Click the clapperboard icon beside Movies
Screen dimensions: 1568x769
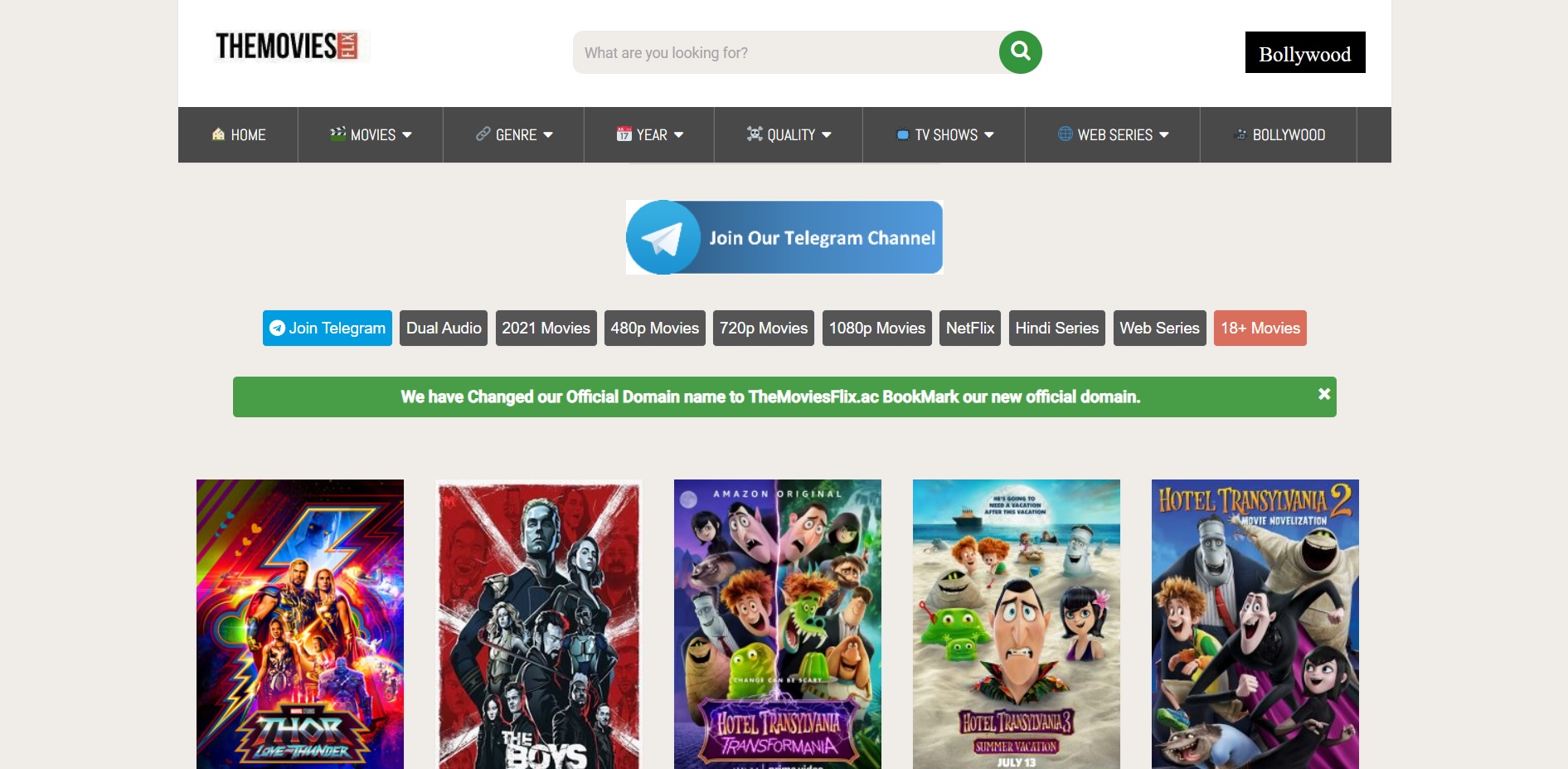(337, 134)
